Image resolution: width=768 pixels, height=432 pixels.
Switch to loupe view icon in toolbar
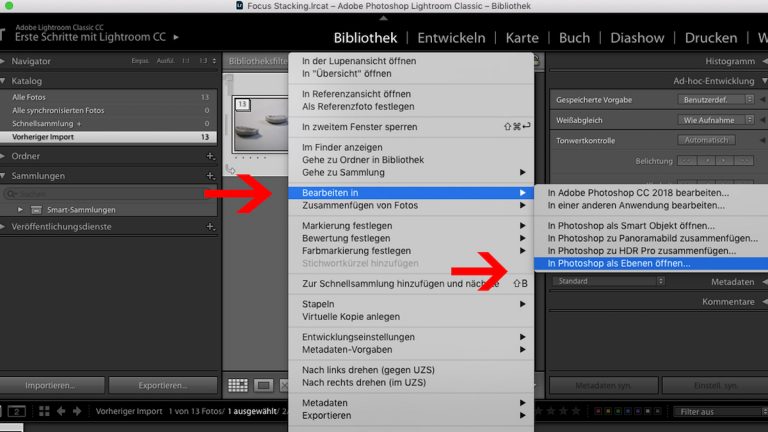[x=263, y=385]
